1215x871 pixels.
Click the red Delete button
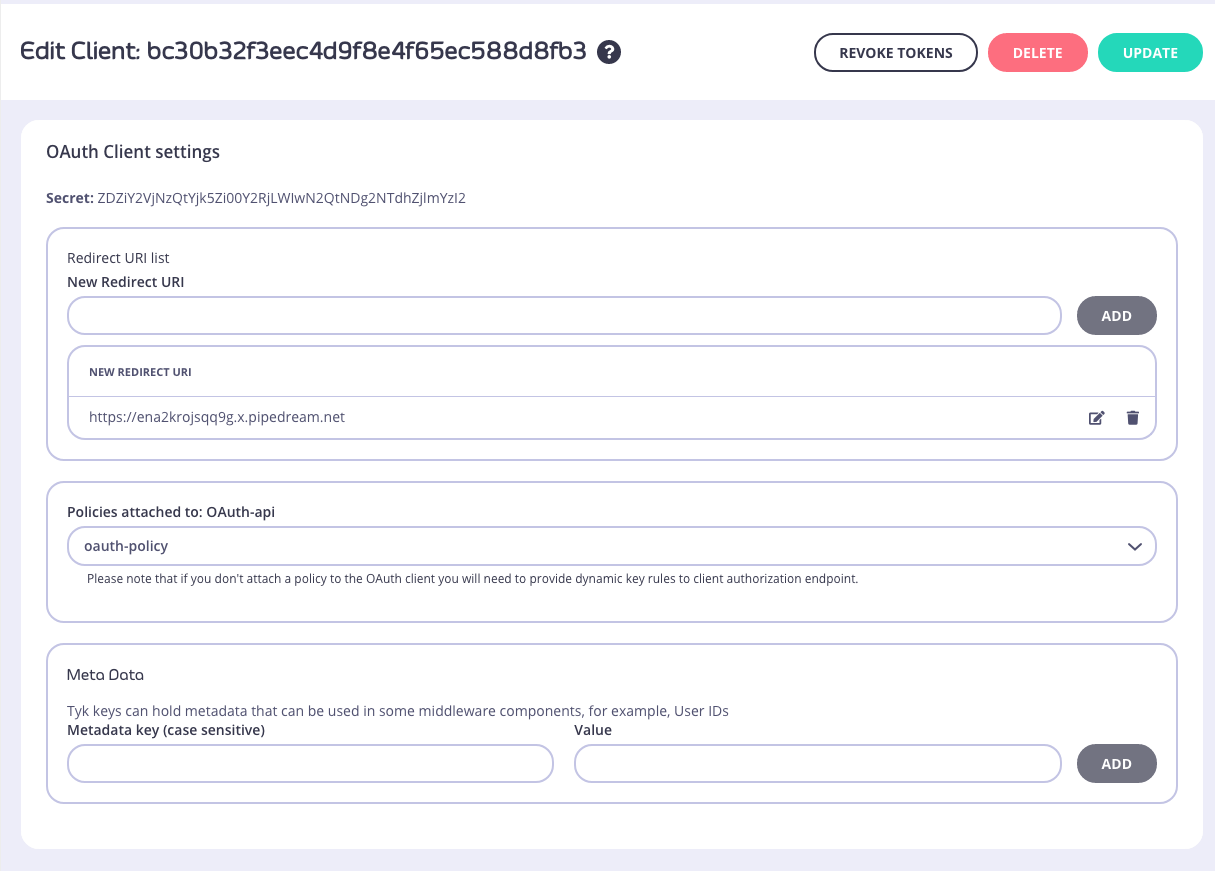[x=1037, y=53]
